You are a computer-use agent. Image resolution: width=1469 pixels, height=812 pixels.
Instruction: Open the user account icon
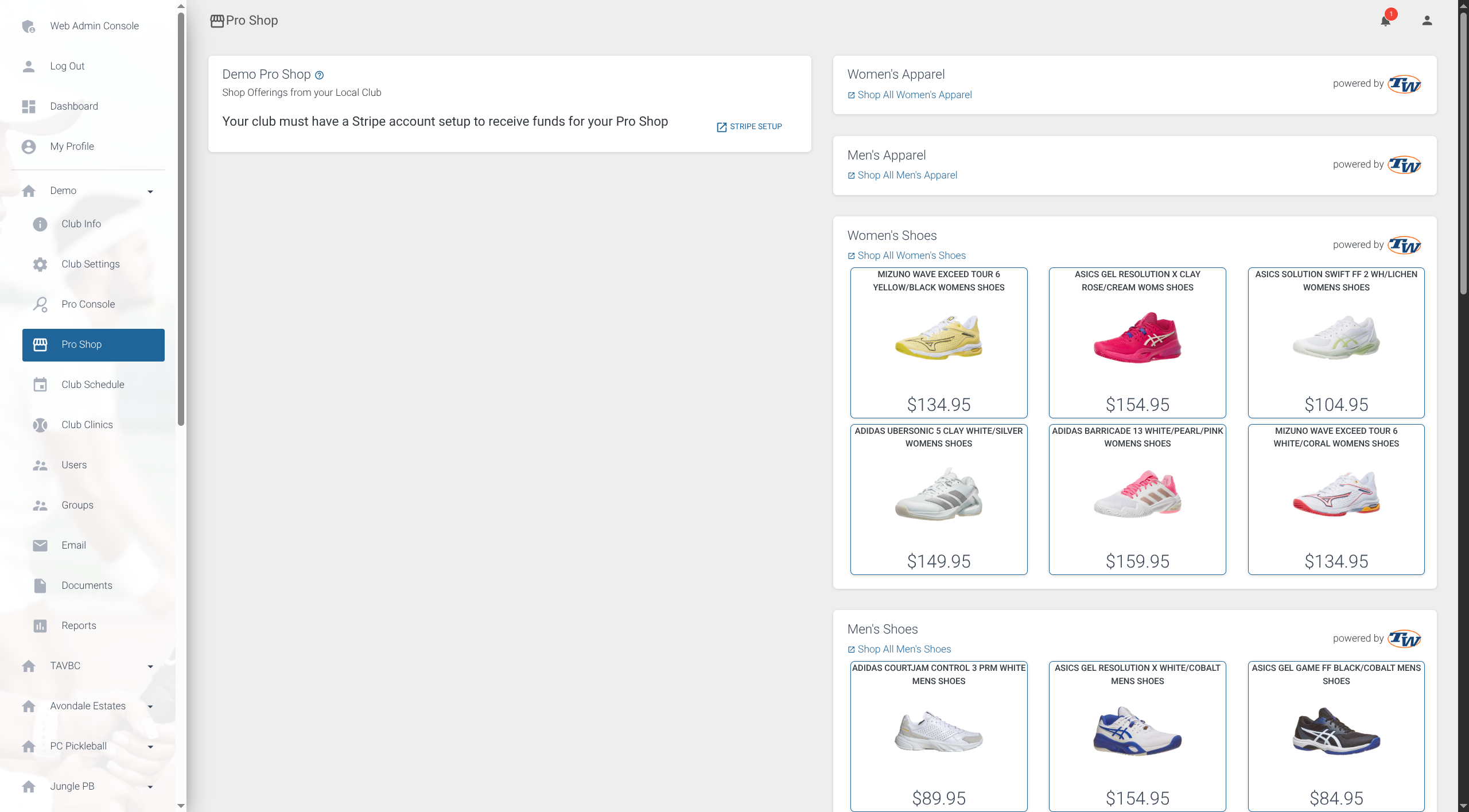1427,21
